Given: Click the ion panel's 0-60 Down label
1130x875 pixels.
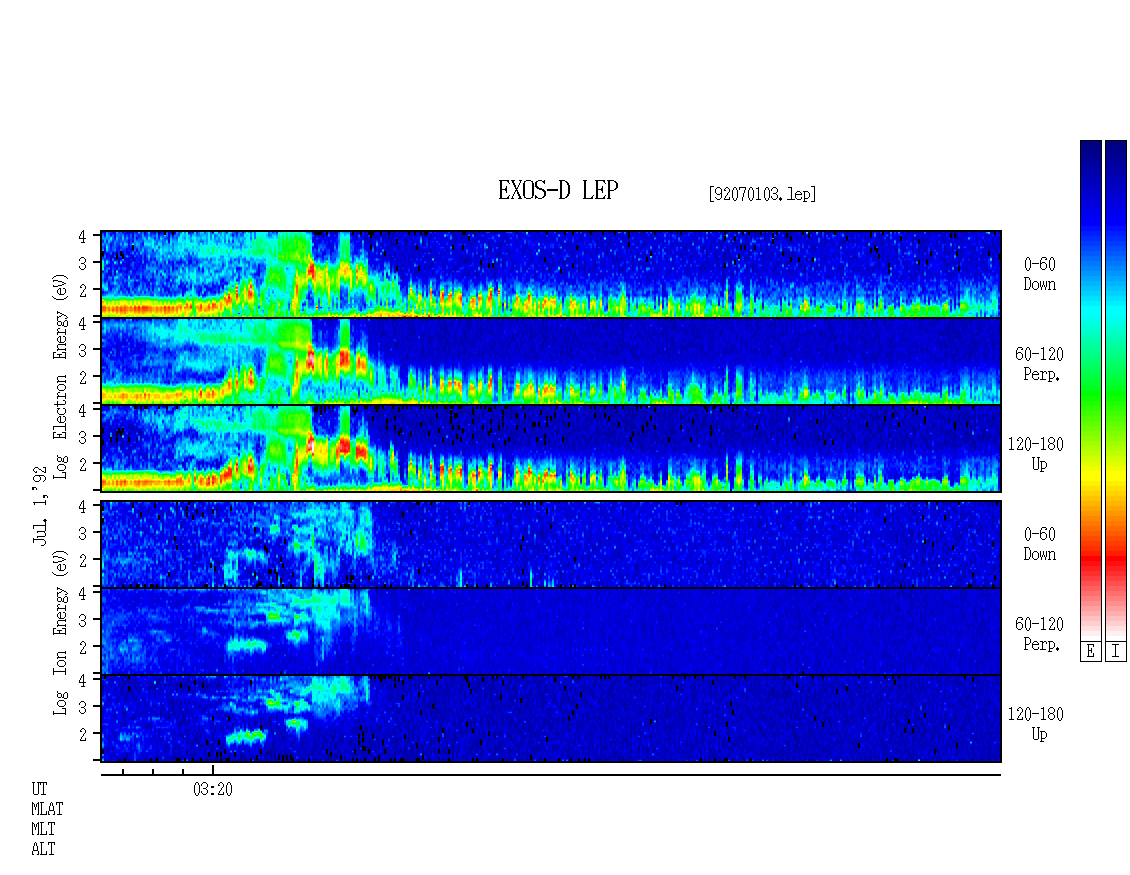Looking at the screenshot, I should (x=1039, y=544).
